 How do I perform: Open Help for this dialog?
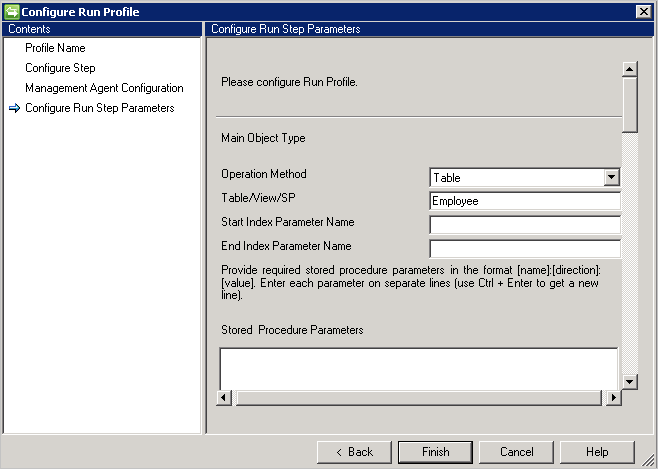[x=597, y=452]
